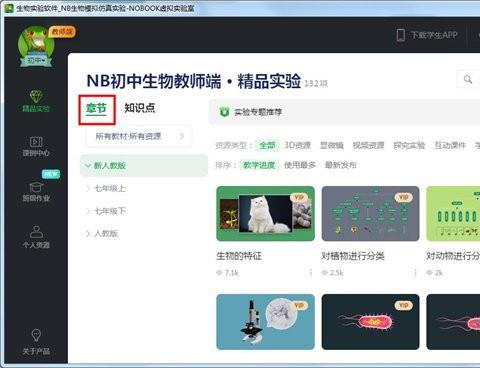The image size is (480, 368).
Task: Open the 班级作业 sidebar section
Action: point(36,192)
